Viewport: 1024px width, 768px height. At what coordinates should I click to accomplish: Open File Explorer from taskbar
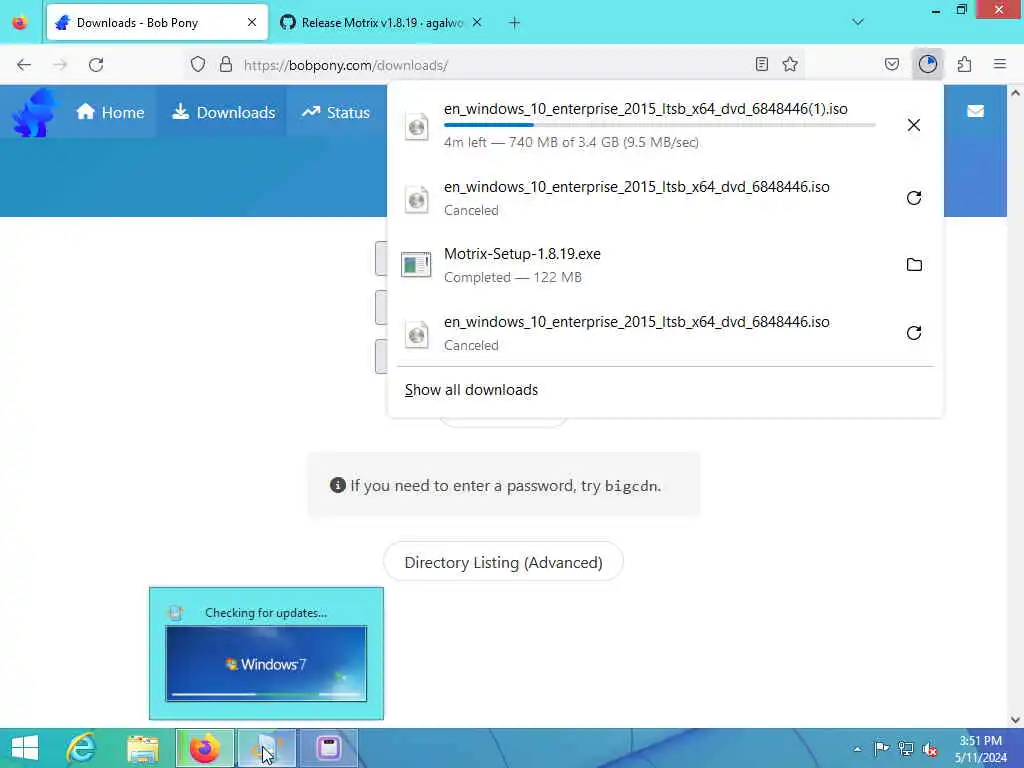[x=143, y=748]
